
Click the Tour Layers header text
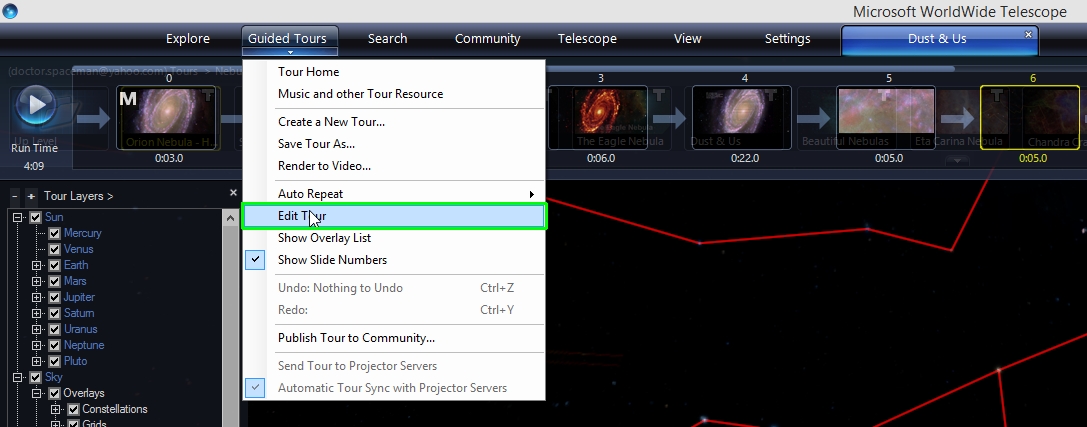pyautogui.click(x=78, y=196)
